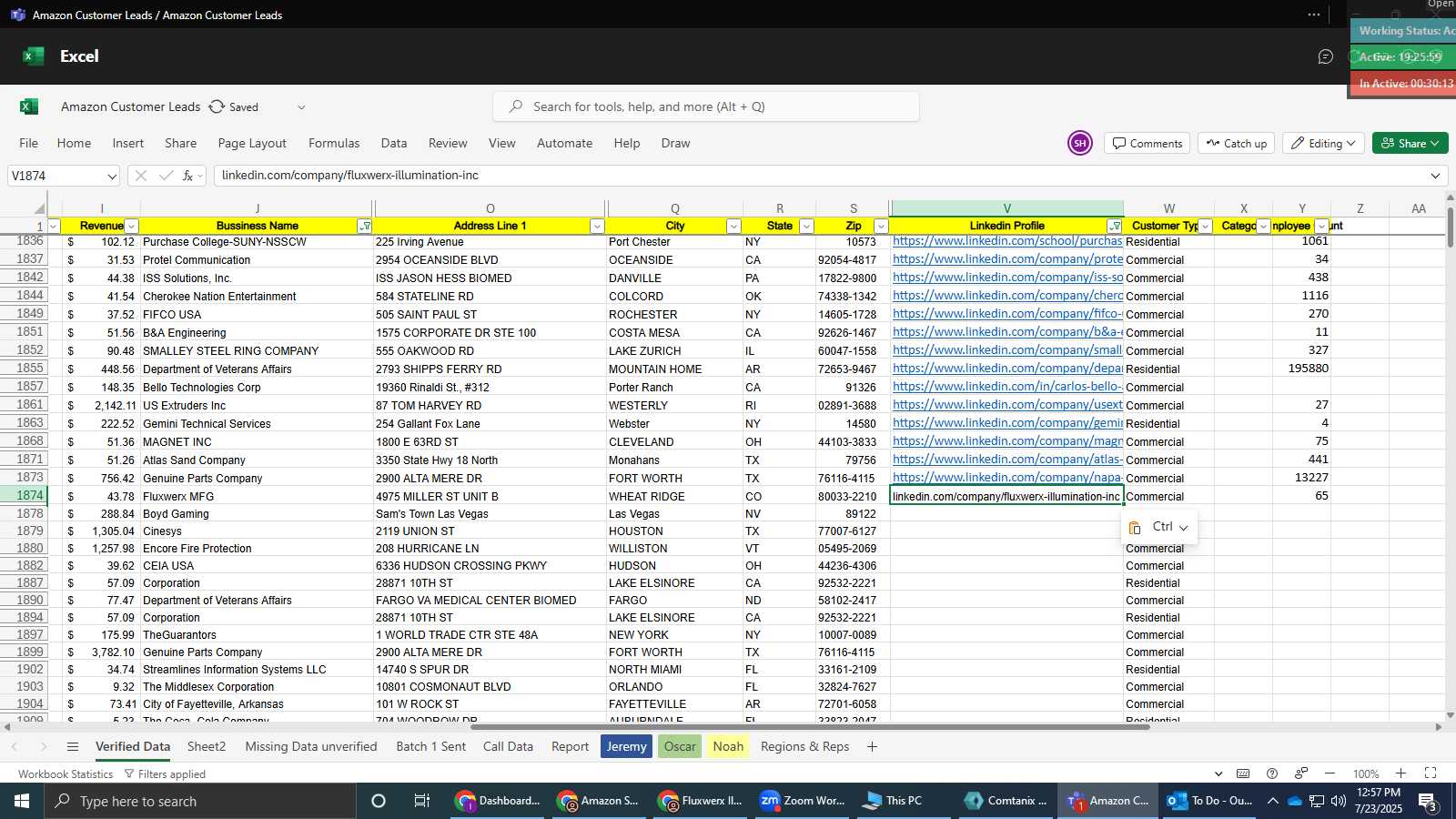Expand the Name Box dropdown arrow
This screenshot has height=819, width=1456.
pyautogui.click(x=112, y=176)
